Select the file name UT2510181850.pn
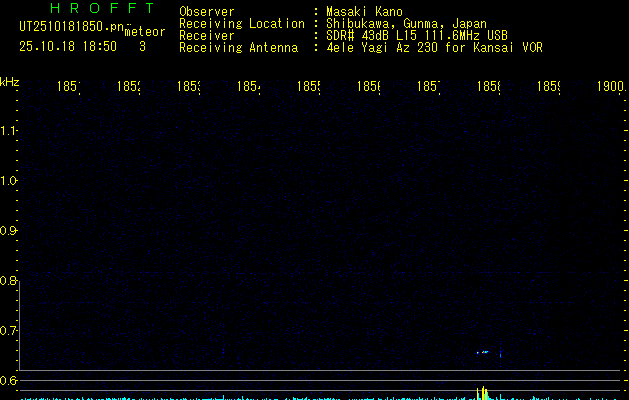 click(x=71, y=27)
